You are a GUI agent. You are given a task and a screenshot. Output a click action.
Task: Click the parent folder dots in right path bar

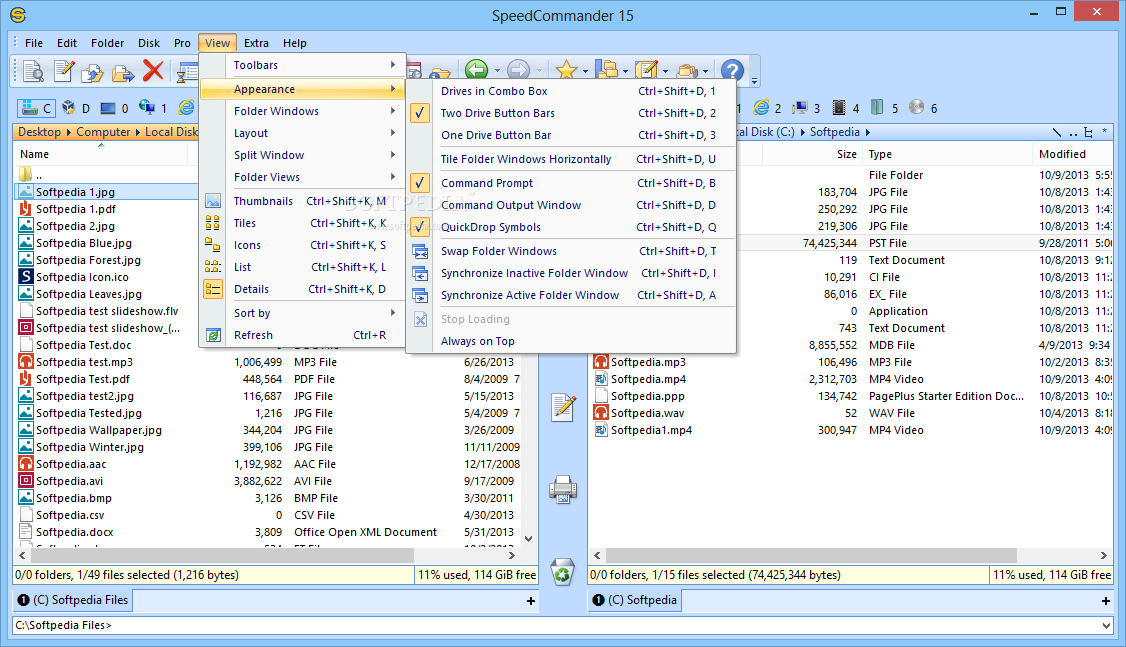(x=1073, y=132)
